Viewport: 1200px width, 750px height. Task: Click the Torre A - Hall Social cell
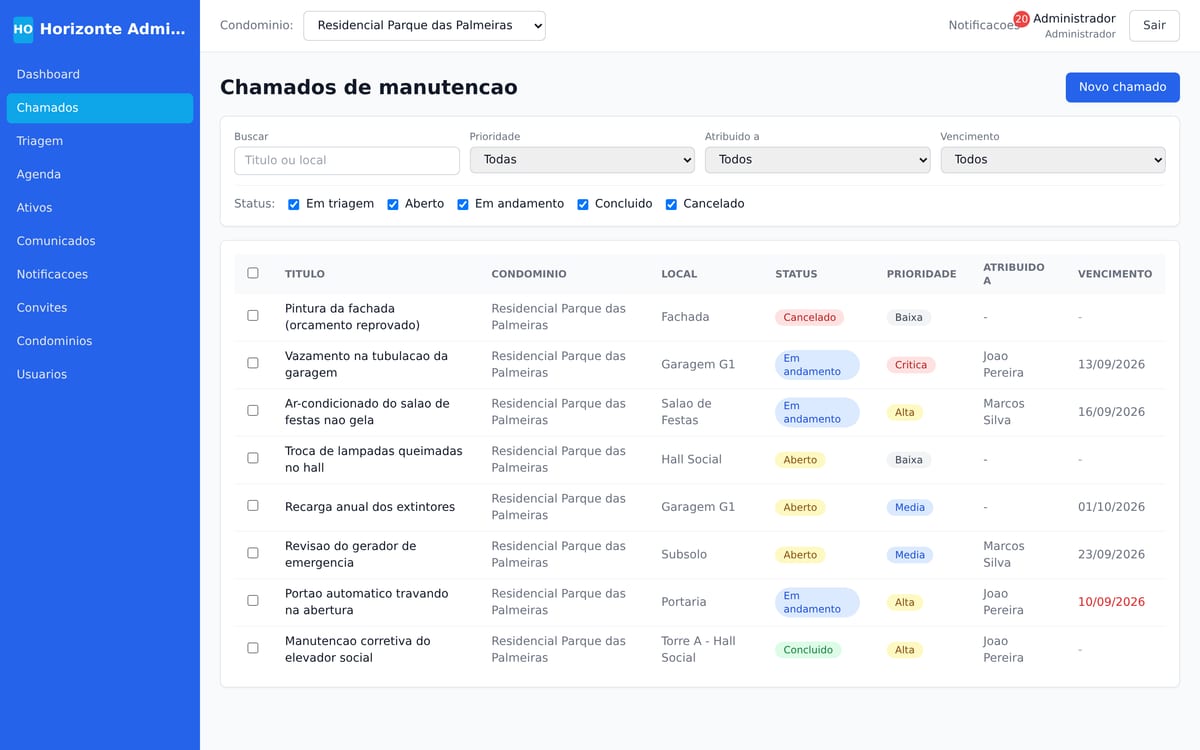click(x=698, y=650)
